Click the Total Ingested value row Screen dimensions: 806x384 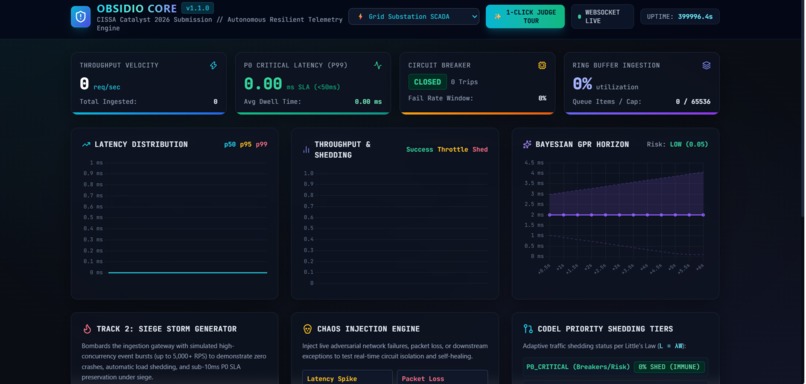(x=149, y=102)
